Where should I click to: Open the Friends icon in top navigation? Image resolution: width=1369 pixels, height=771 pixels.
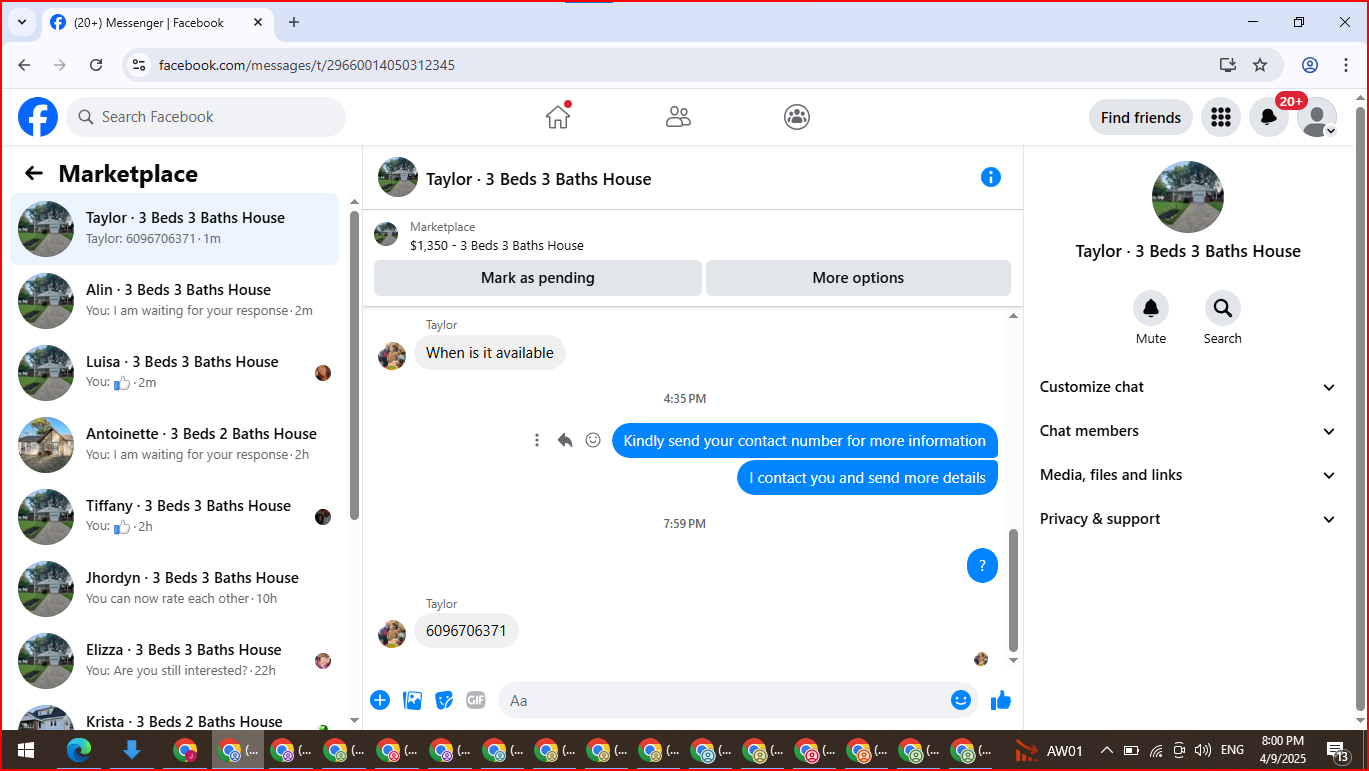pyautogui.click(x=678, y=117)
